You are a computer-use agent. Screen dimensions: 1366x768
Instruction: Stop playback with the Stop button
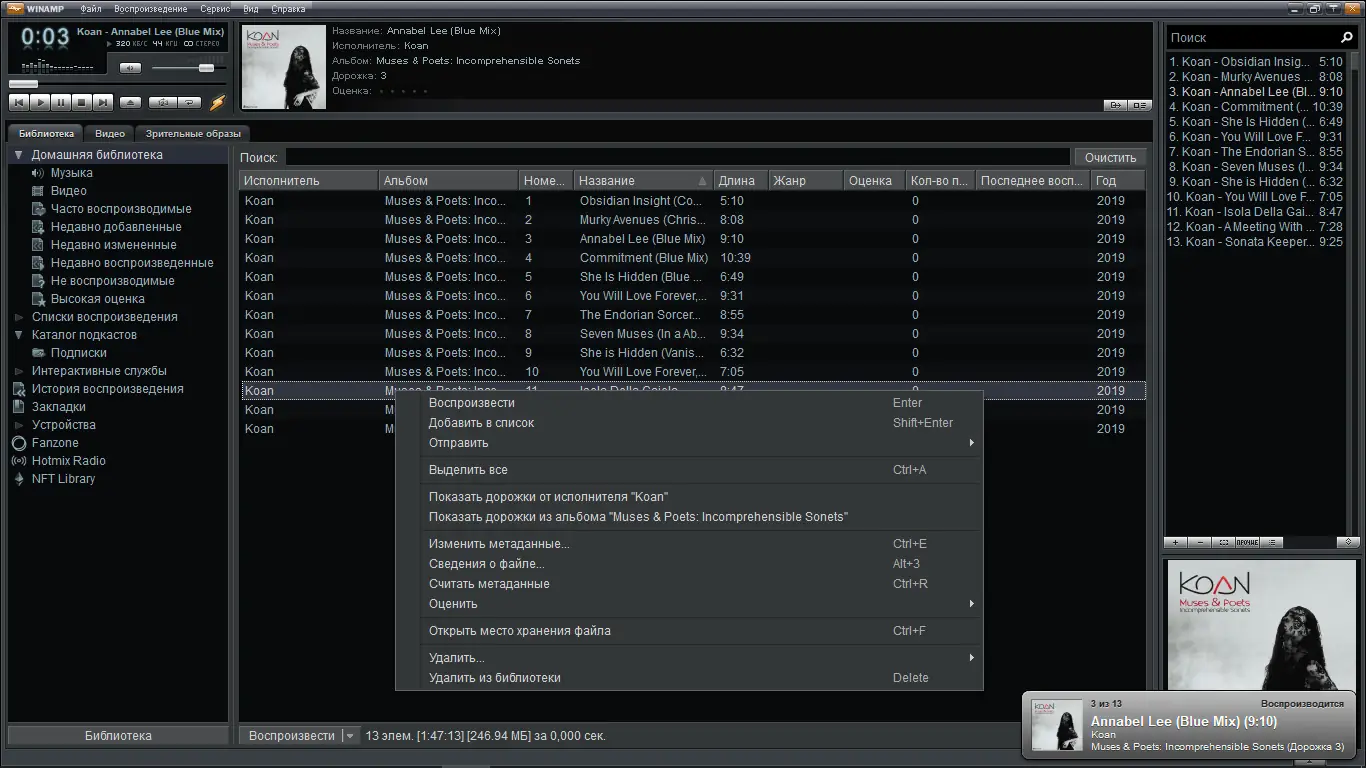click(x=81, y=102)
